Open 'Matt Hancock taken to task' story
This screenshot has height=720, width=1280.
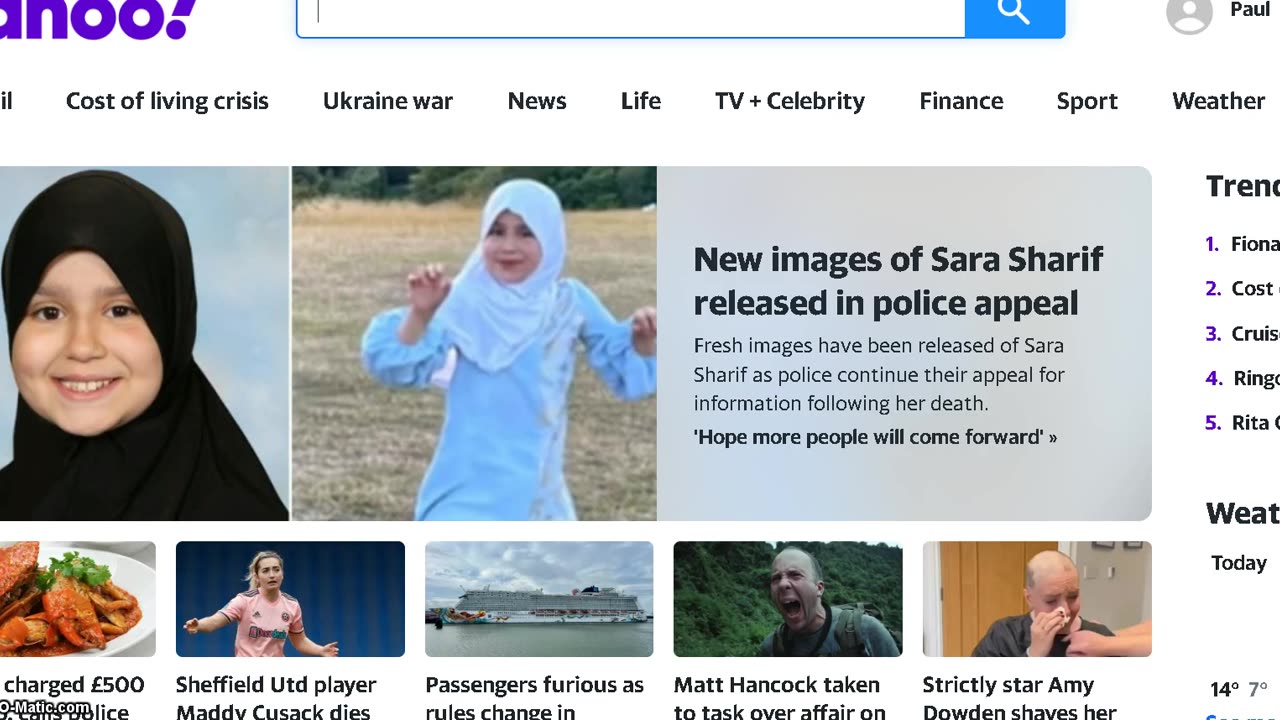coord(780,698)
